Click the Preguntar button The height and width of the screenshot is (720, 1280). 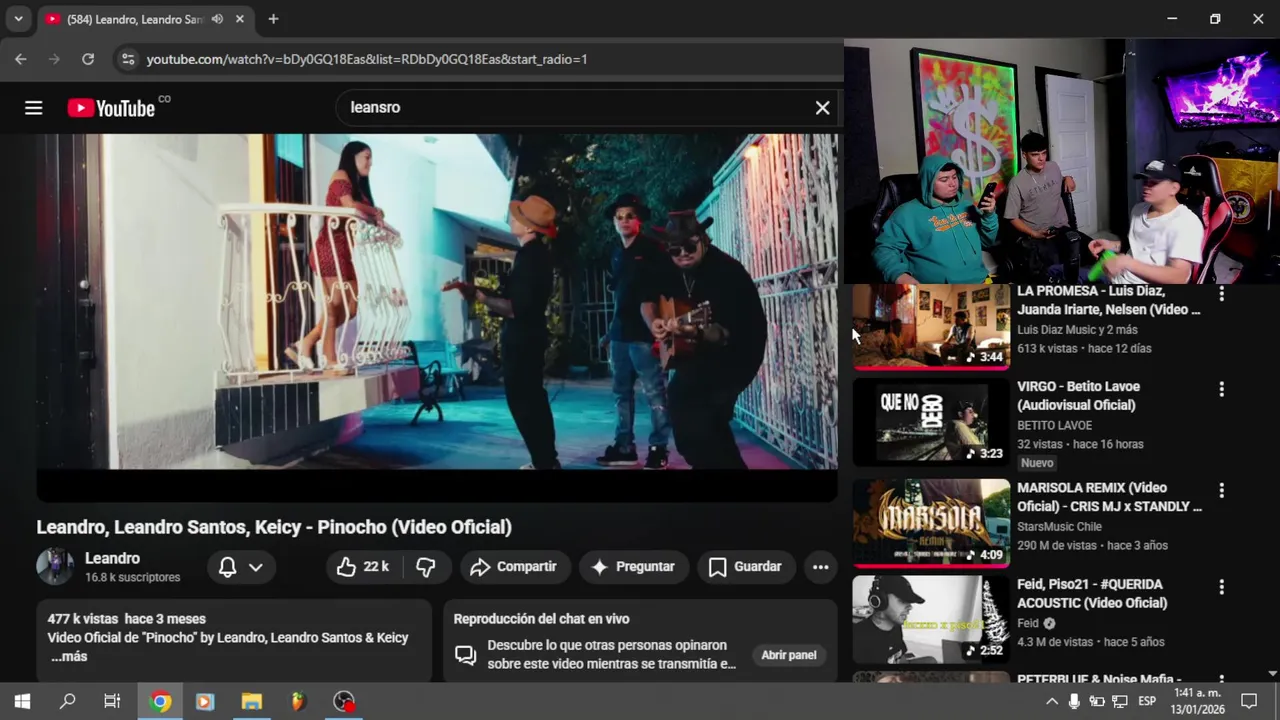[633, 567]
